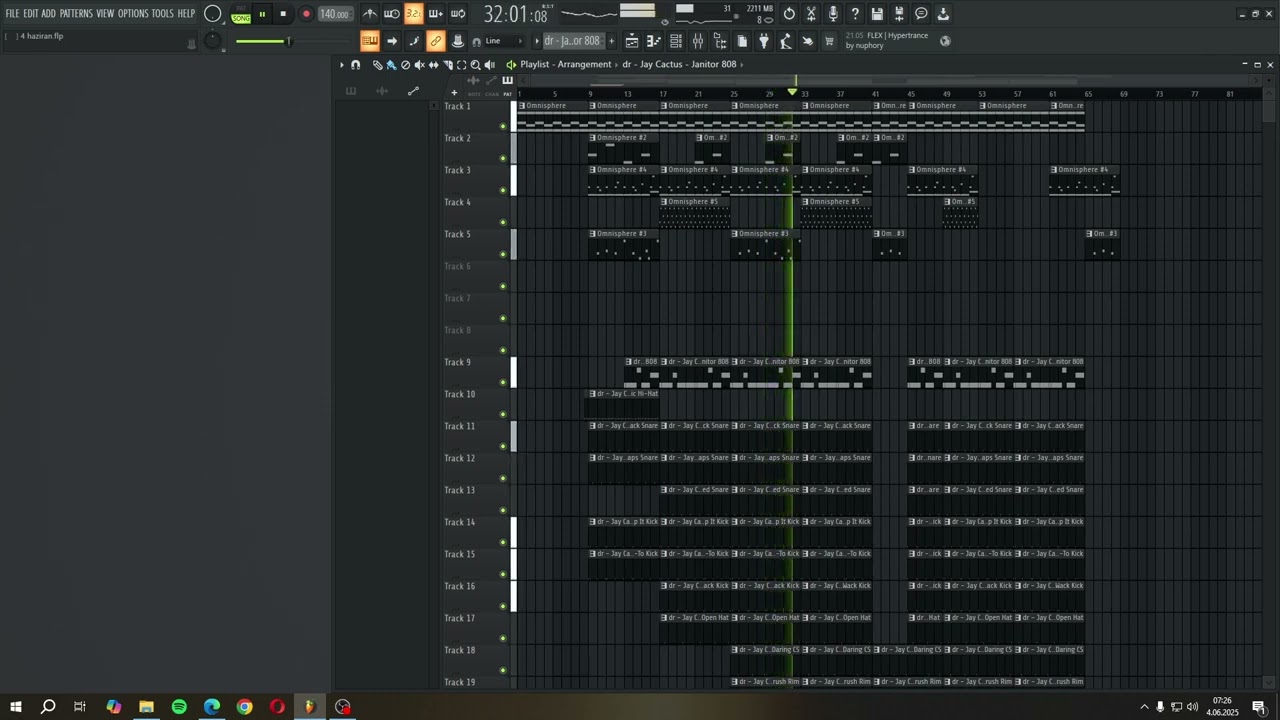Screen dimensions: 1280x720
Task: Toggle the countdown before recording icon
Action: pyautogui.click(x=414, y=14)
